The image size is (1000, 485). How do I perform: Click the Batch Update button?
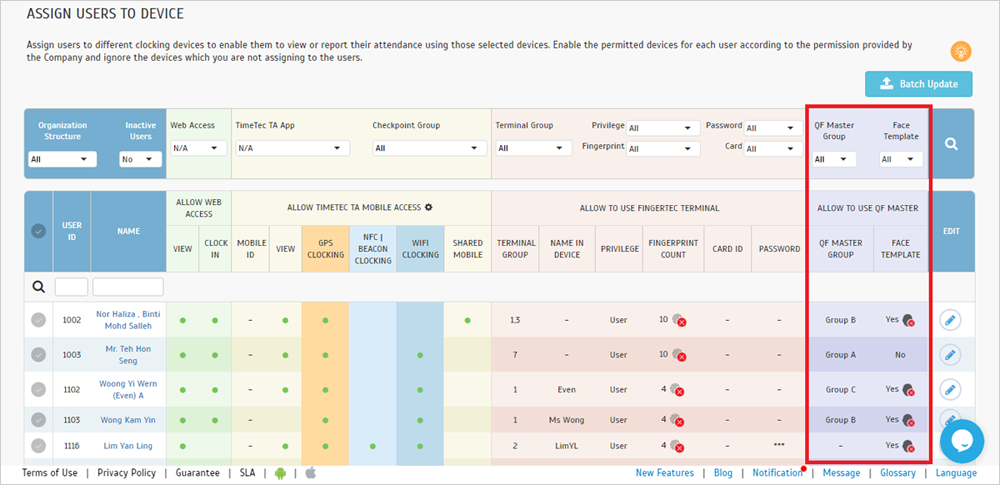(918, 84)
